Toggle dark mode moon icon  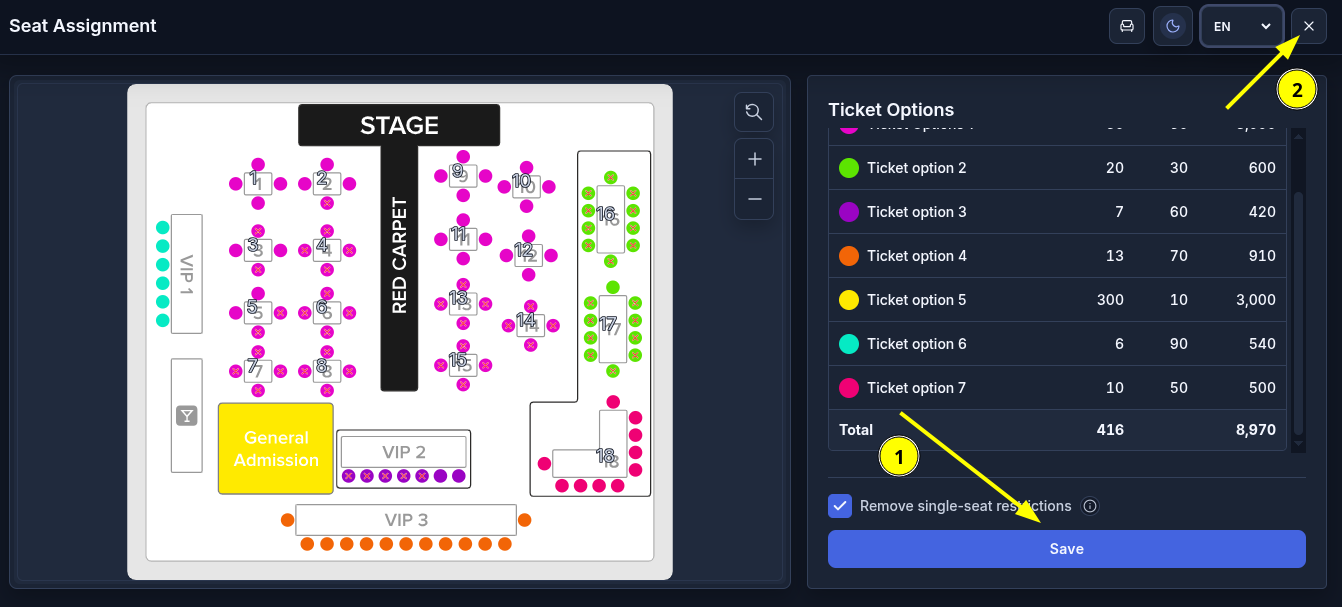coord(1173,26)
